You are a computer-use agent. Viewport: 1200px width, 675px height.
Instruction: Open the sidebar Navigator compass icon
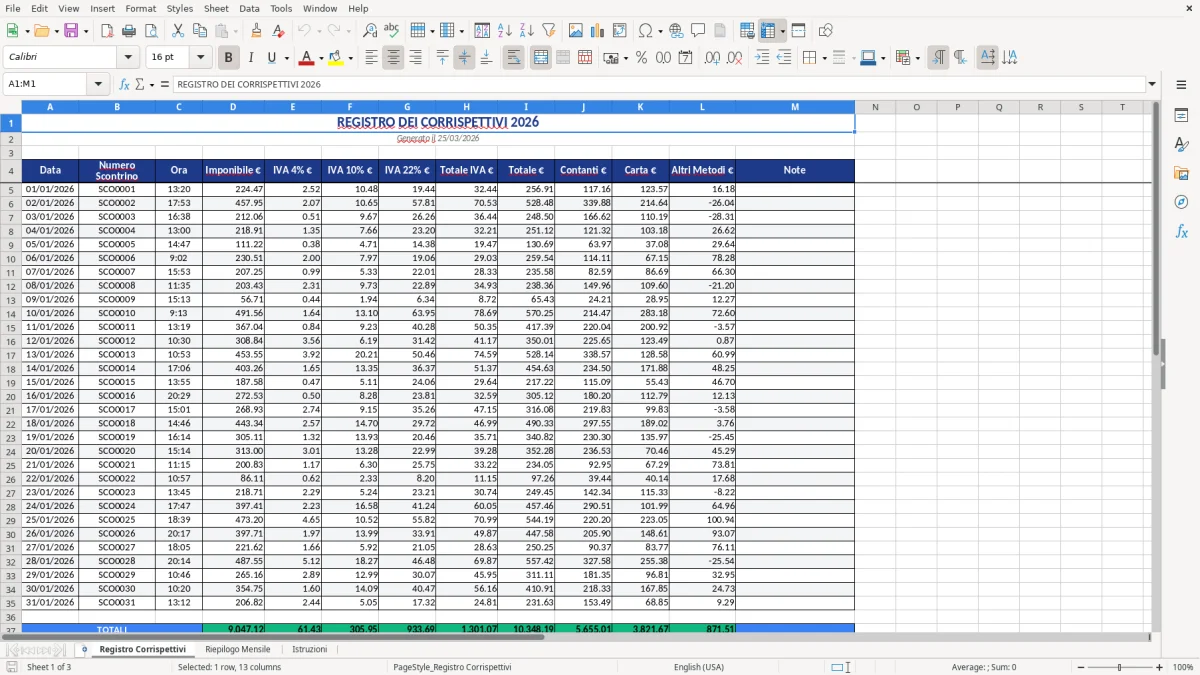point(1181,202)
